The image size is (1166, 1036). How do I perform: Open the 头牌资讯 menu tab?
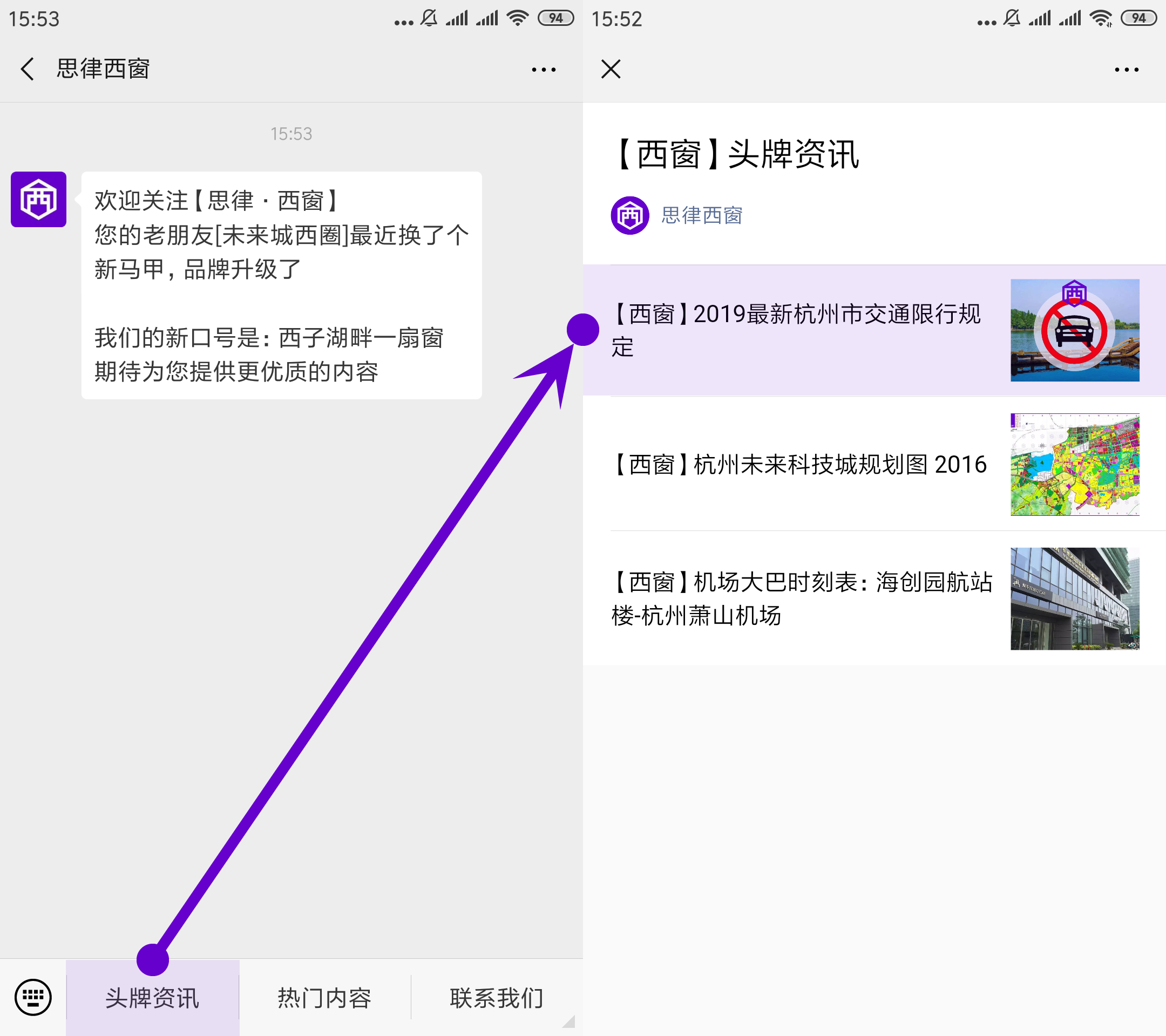[x=151, y=997]
